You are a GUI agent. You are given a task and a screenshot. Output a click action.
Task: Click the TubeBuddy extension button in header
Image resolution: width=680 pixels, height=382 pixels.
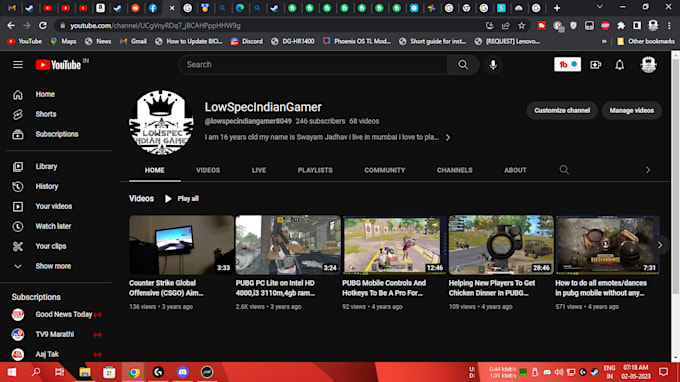(567, 65)
